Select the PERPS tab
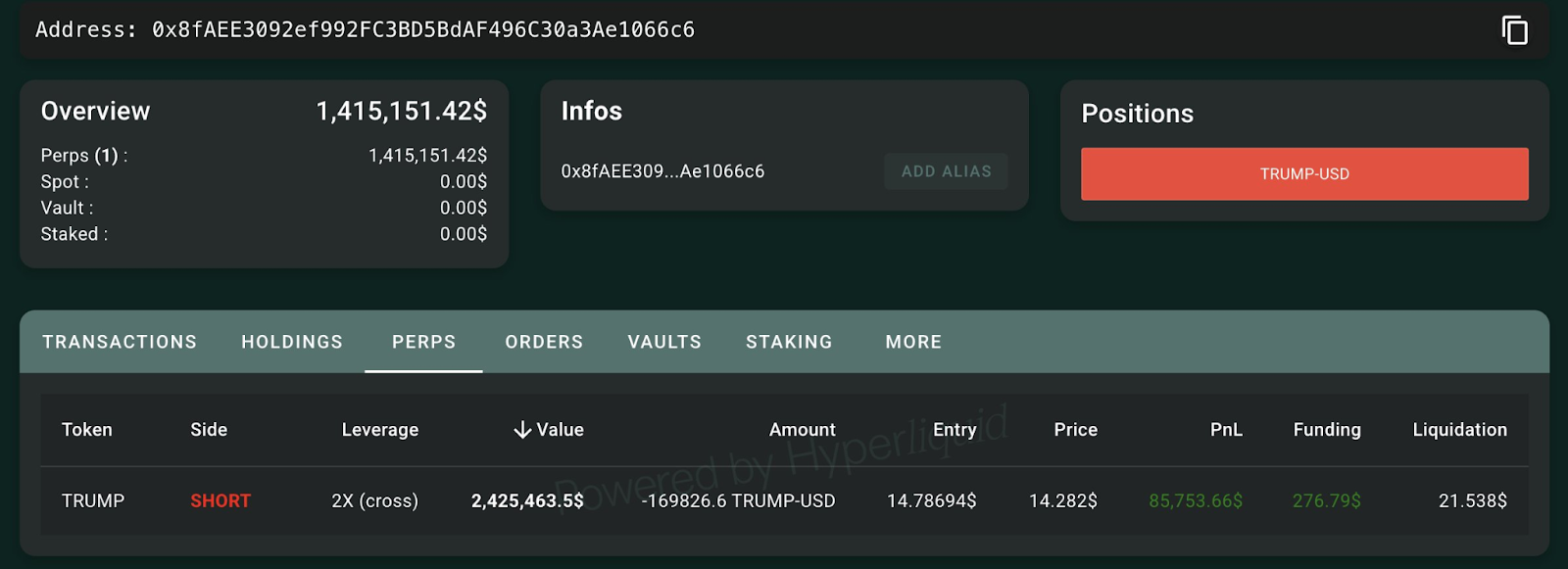The height and width of the screenshot is (569, 1568). (423, 342)
